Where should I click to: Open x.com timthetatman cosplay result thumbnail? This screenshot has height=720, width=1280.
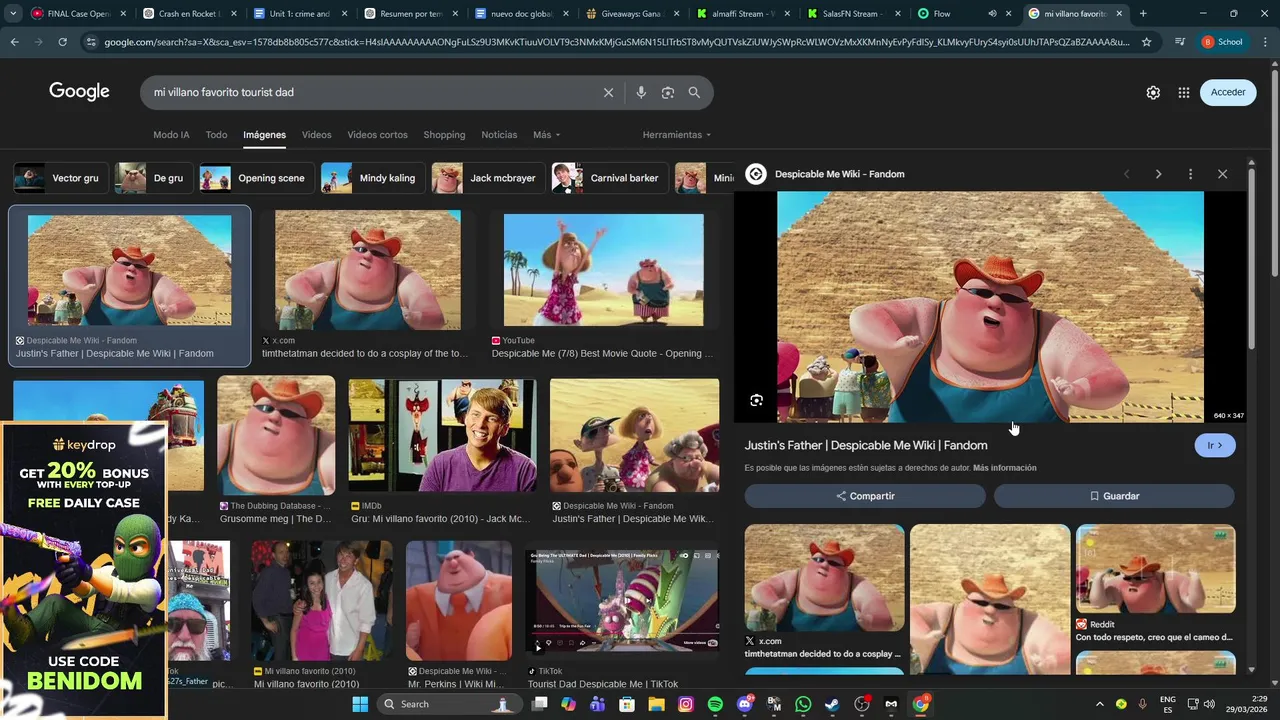point(368,270)
